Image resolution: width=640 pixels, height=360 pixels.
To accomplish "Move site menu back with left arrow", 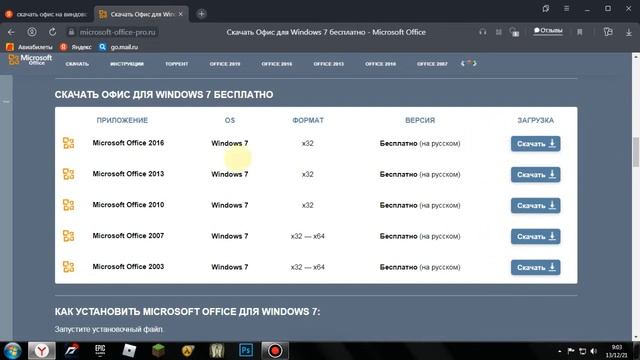I will click(462, 64).
